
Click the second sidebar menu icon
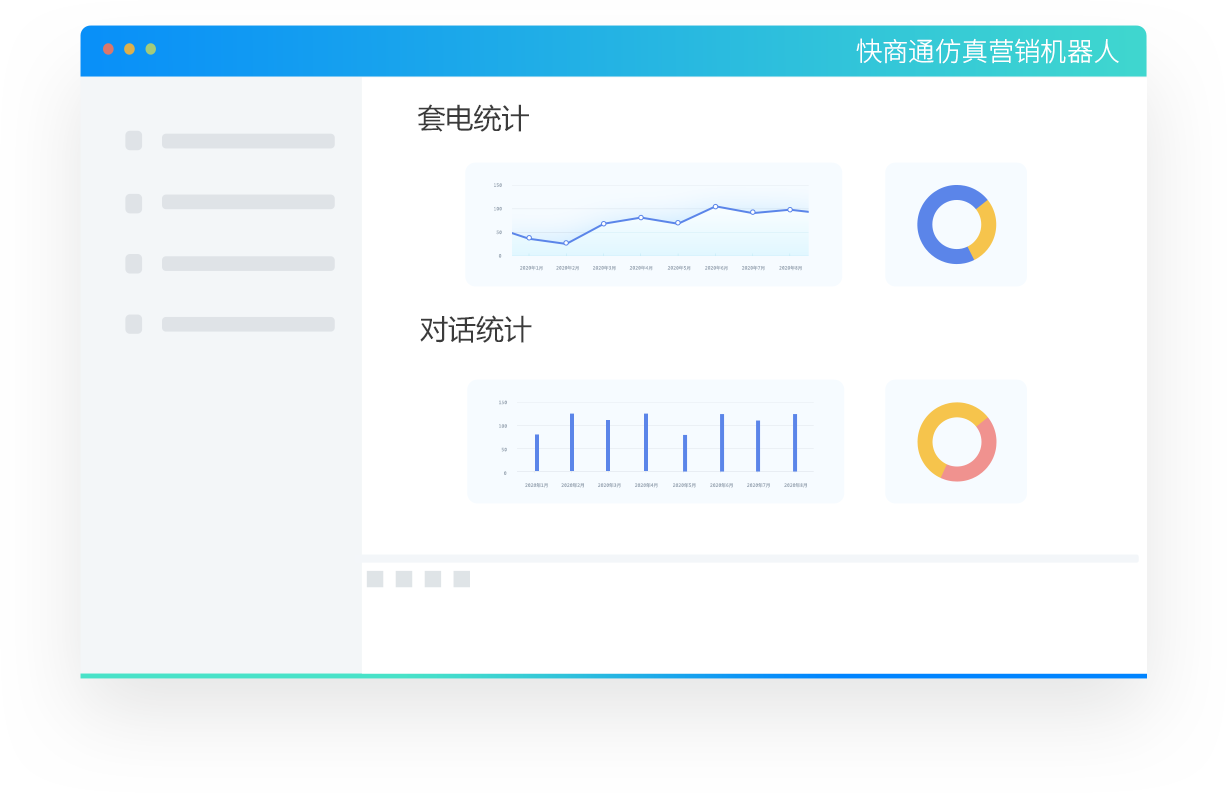(133, 203)
